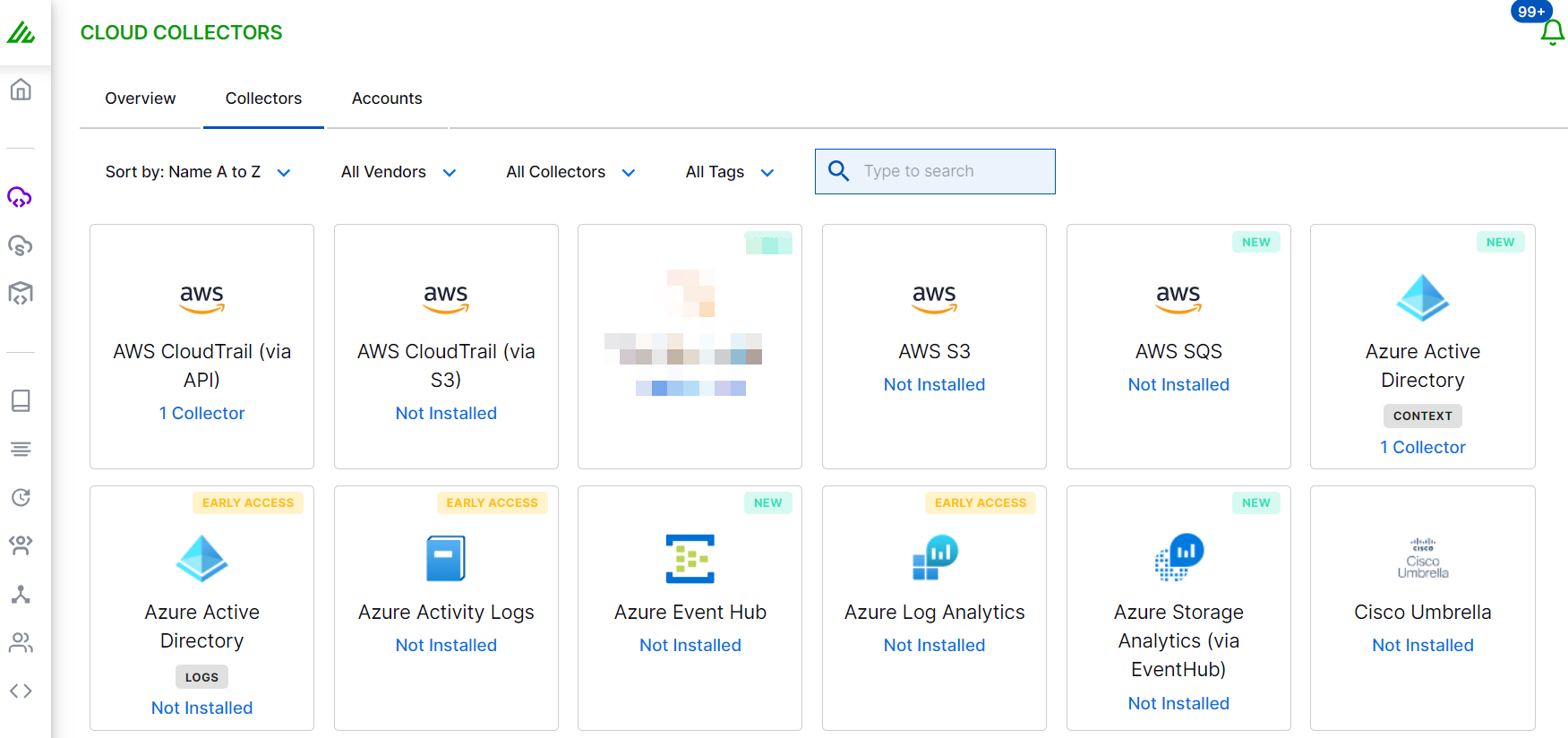The image size is (1568, 738).
Task: Click the Azure Event Hub card title
Action: point(690,612)
